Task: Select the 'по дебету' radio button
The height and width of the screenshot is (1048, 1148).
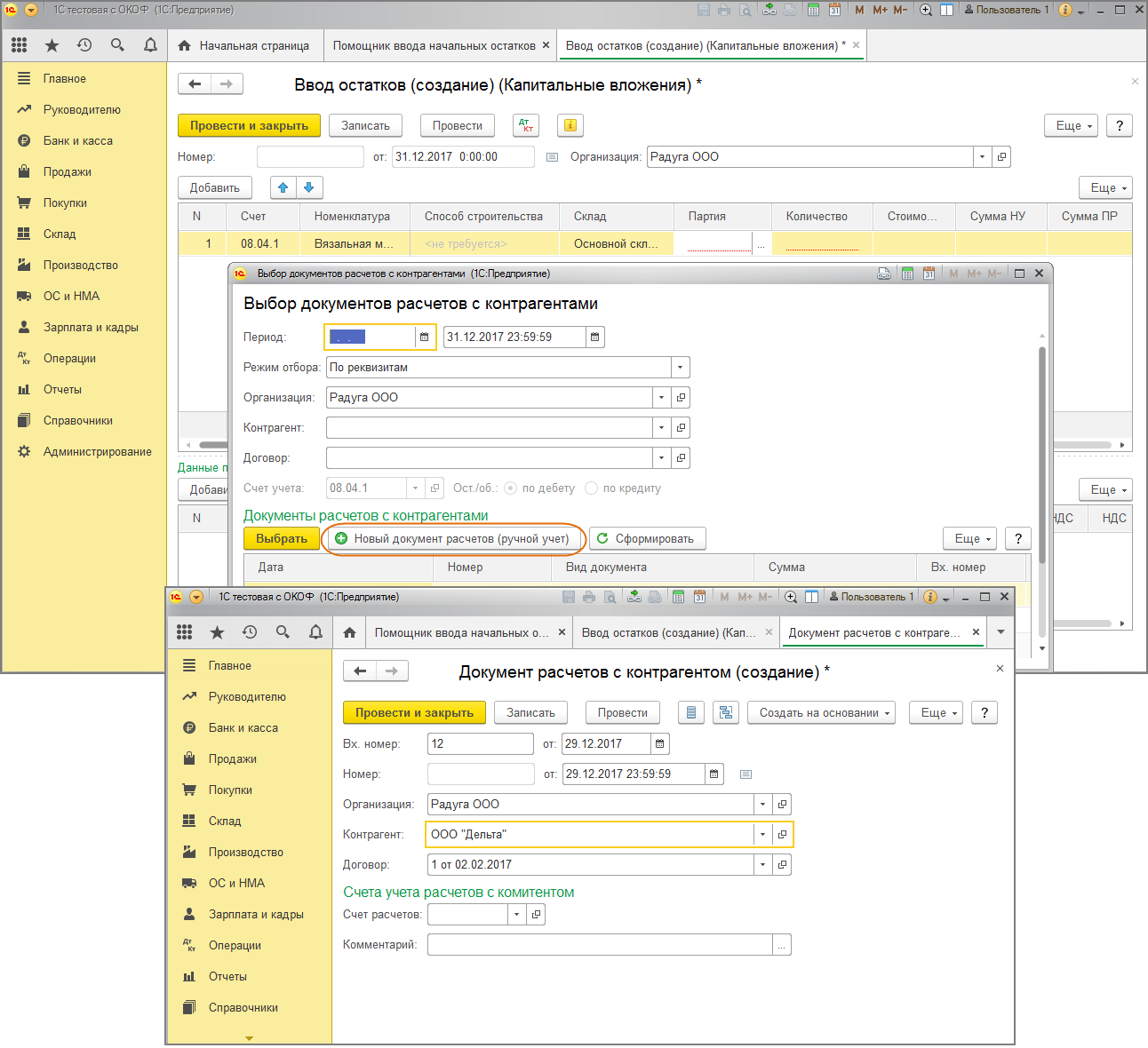Action: [x=511, y=488]
